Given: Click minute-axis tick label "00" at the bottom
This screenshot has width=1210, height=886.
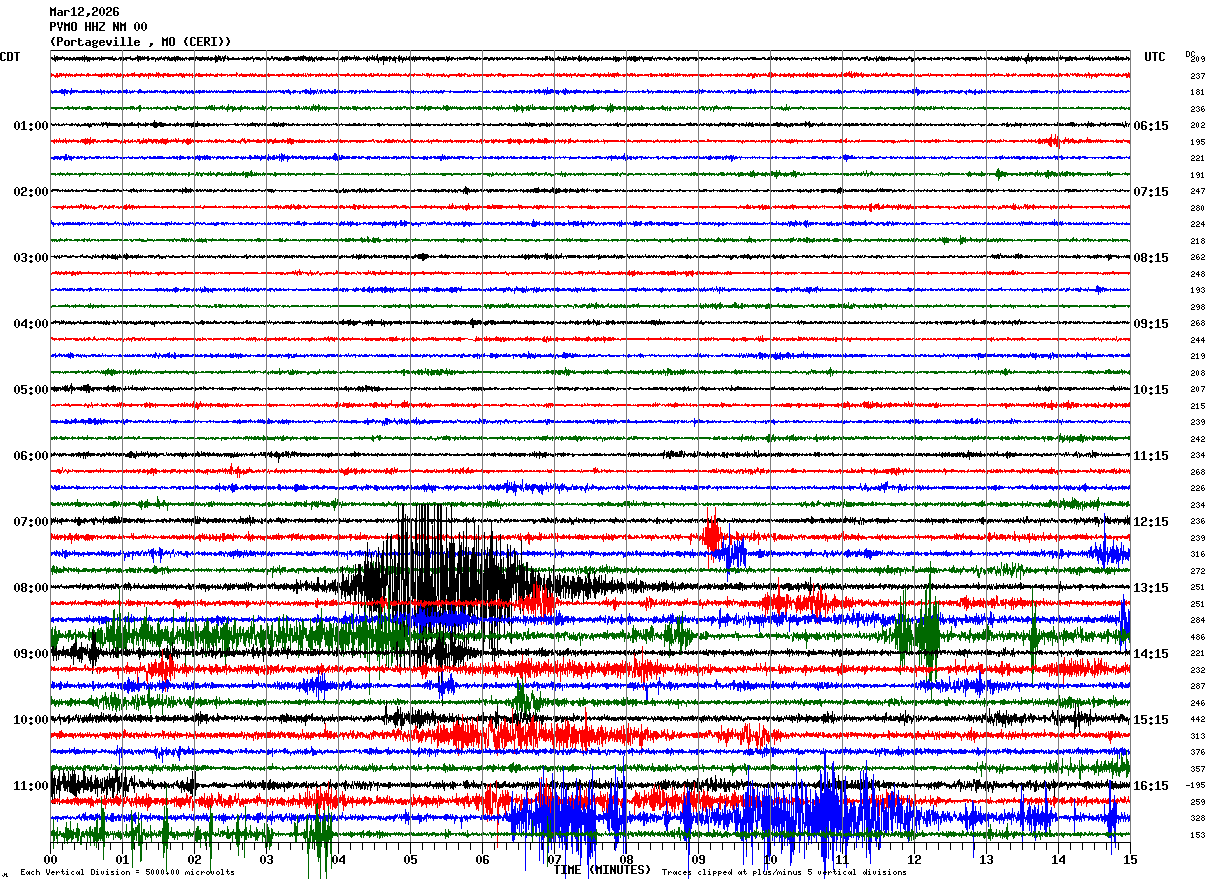Looking at the screenshot, I should pos(51,859).
